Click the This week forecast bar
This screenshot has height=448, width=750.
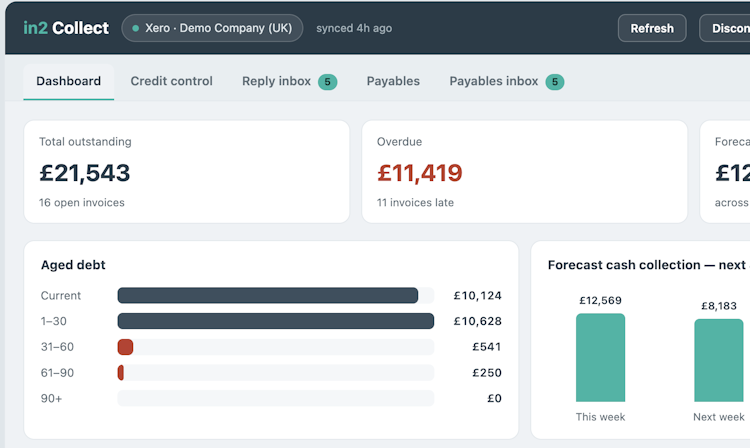[600, 358]
